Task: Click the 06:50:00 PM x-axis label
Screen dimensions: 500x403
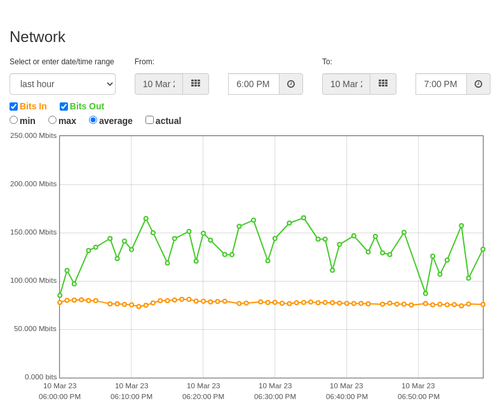Action: tap(418, 397)
